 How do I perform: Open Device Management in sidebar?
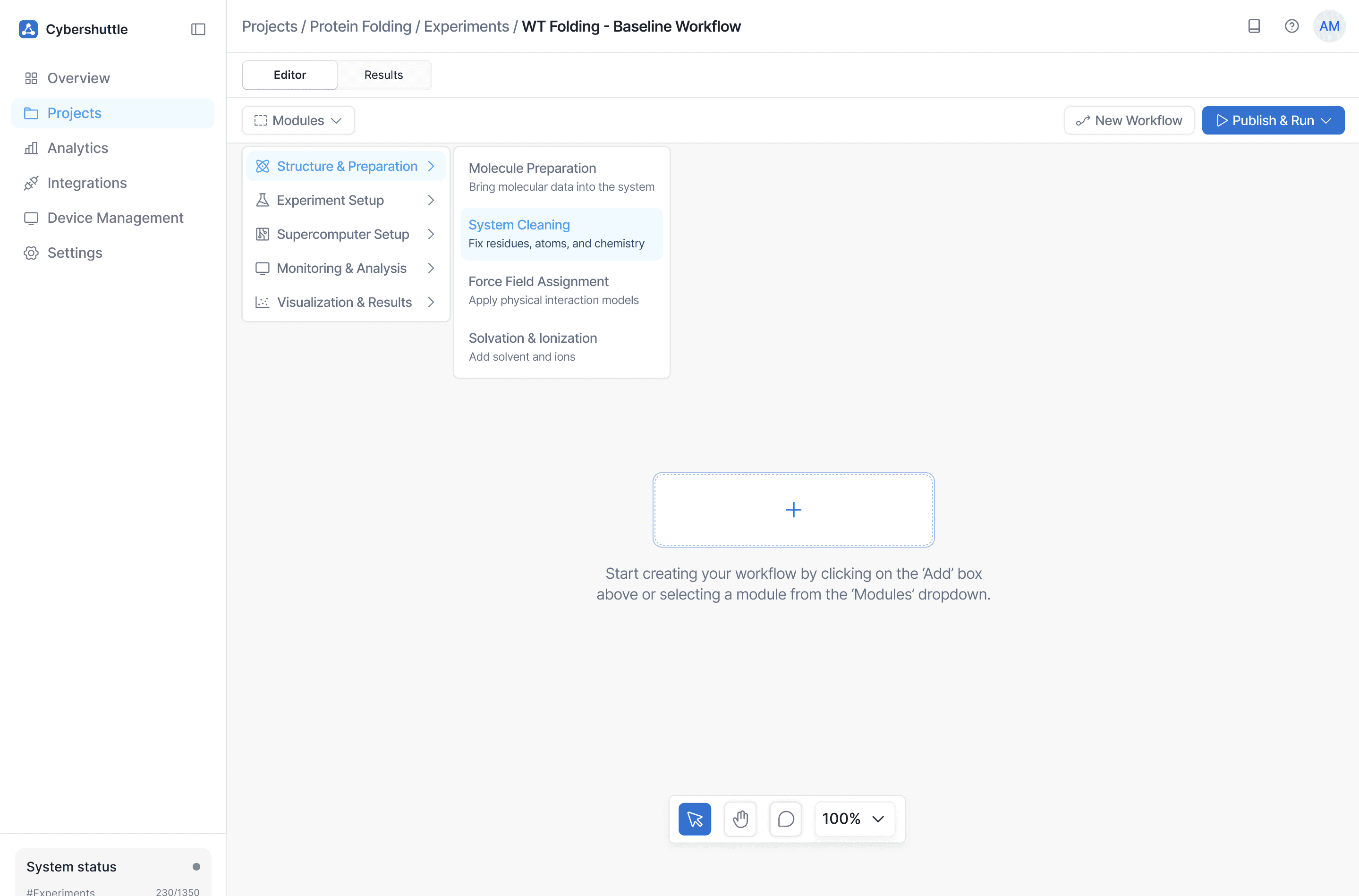coord(115,218)
